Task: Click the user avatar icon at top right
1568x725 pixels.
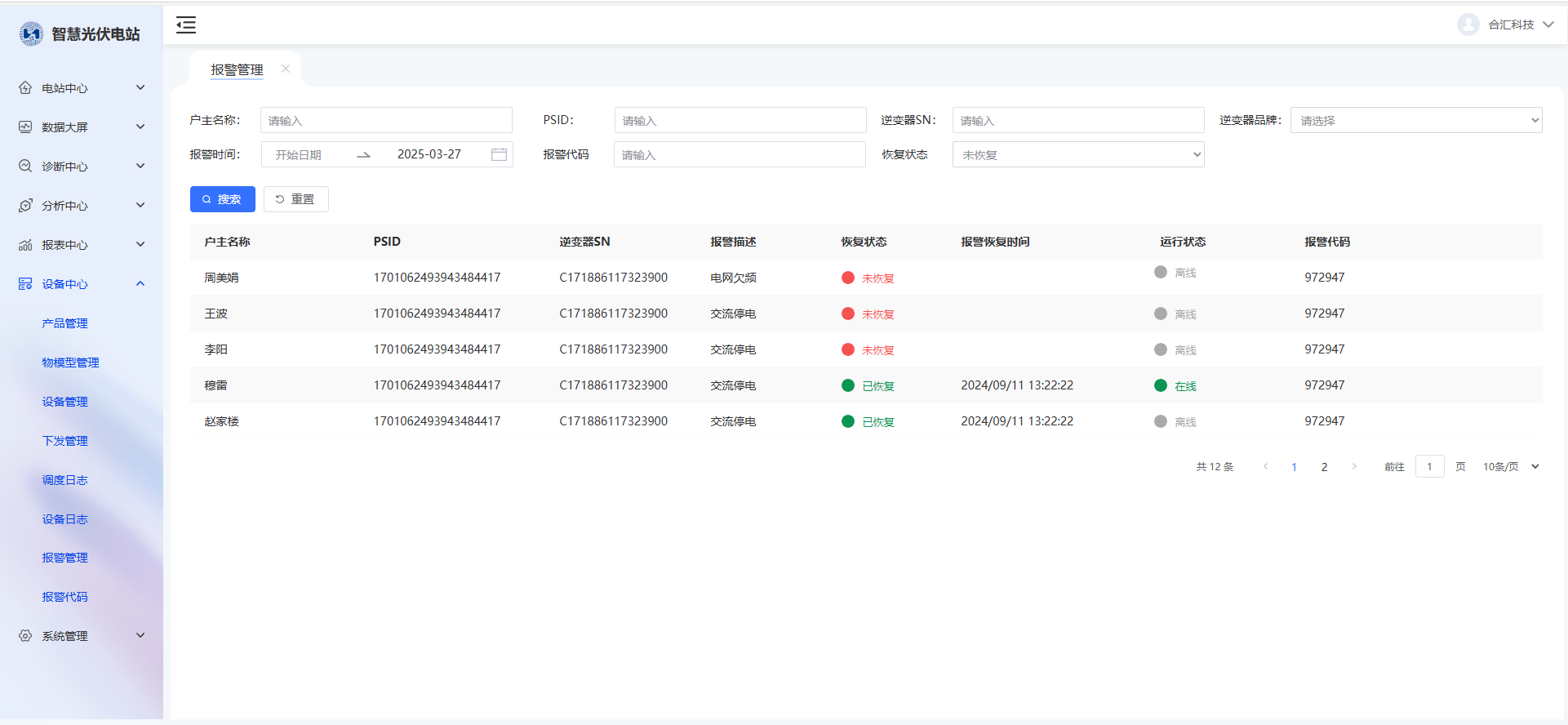Action: (x=1468, y=24)
